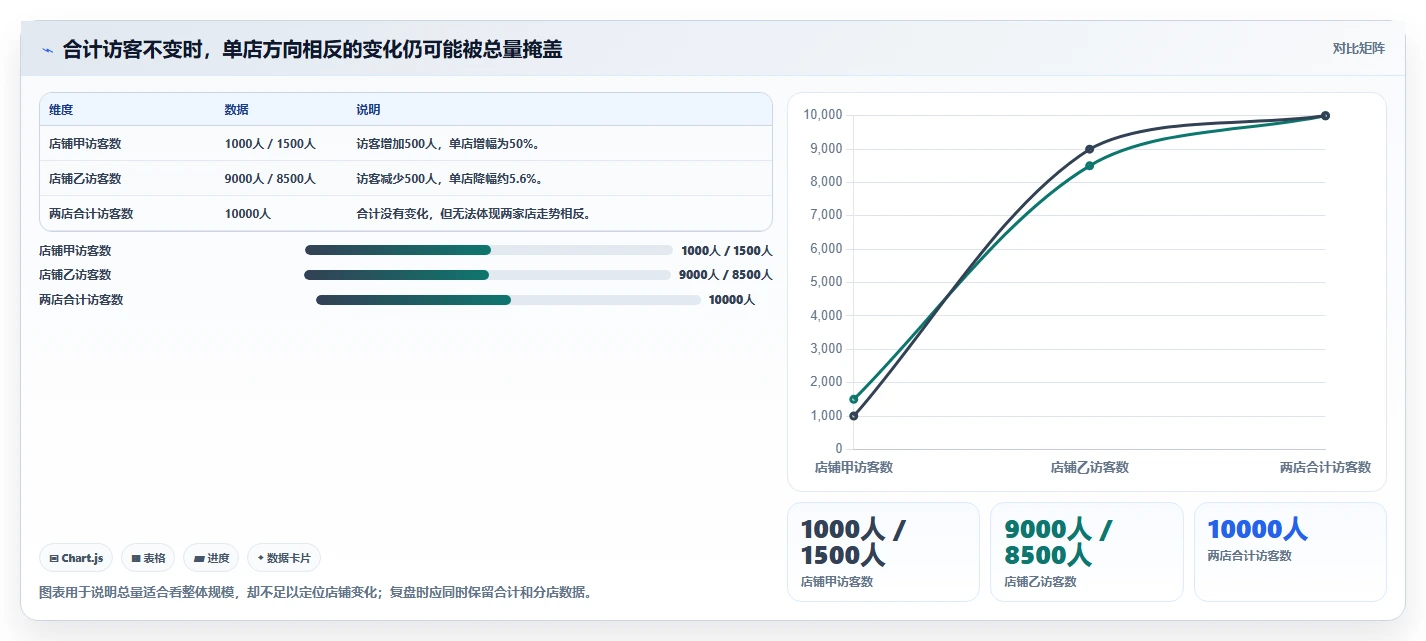Click table cell 店铺甲访客数

click(x=85, y=144)
